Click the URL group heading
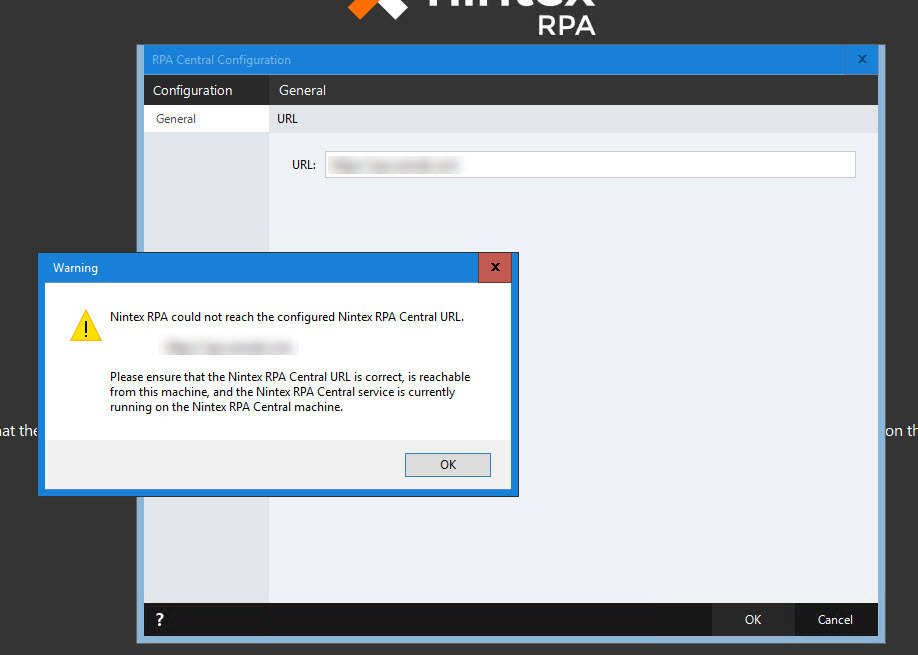This screenshot has width=918, height=655. pyautogui.click(x=287, y=119)
